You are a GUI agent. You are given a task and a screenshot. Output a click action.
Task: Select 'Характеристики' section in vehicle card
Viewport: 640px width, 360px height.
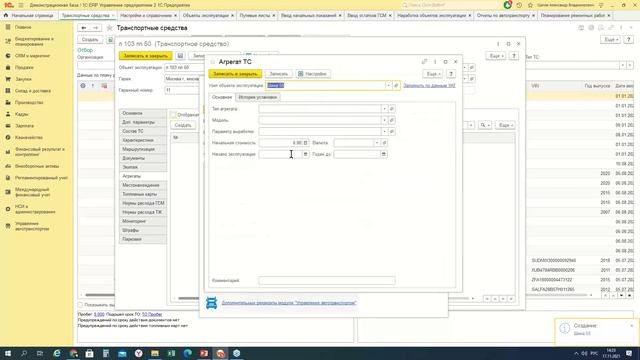point(143,140)
